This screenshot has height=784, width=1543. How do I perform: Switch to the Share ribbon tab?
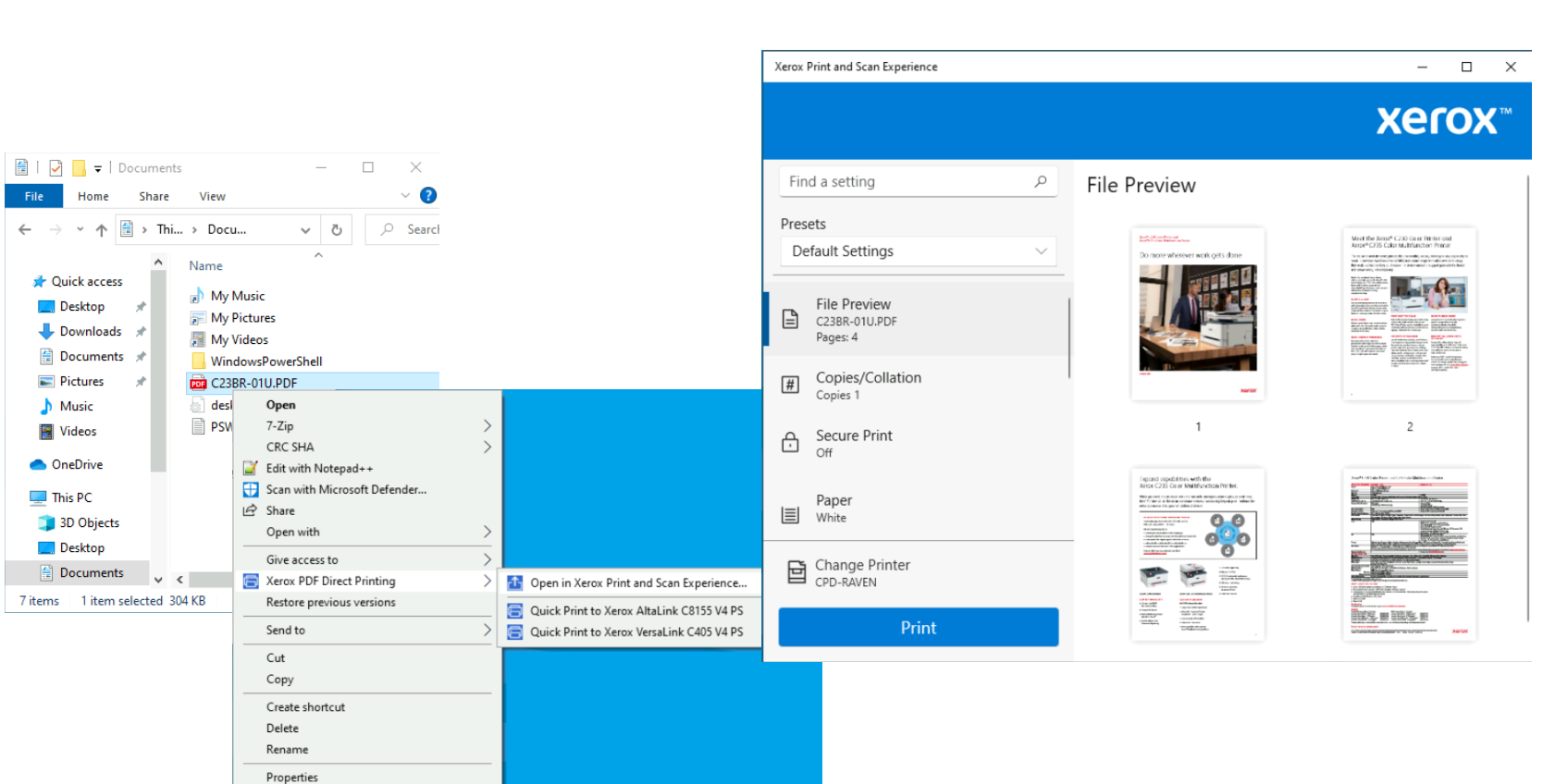coord(154,196)
